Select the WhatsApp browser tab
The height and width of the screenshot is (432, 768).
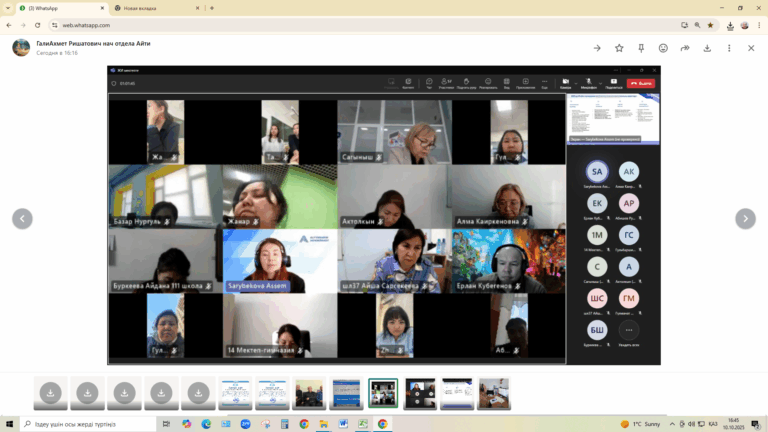click(55, 7)
